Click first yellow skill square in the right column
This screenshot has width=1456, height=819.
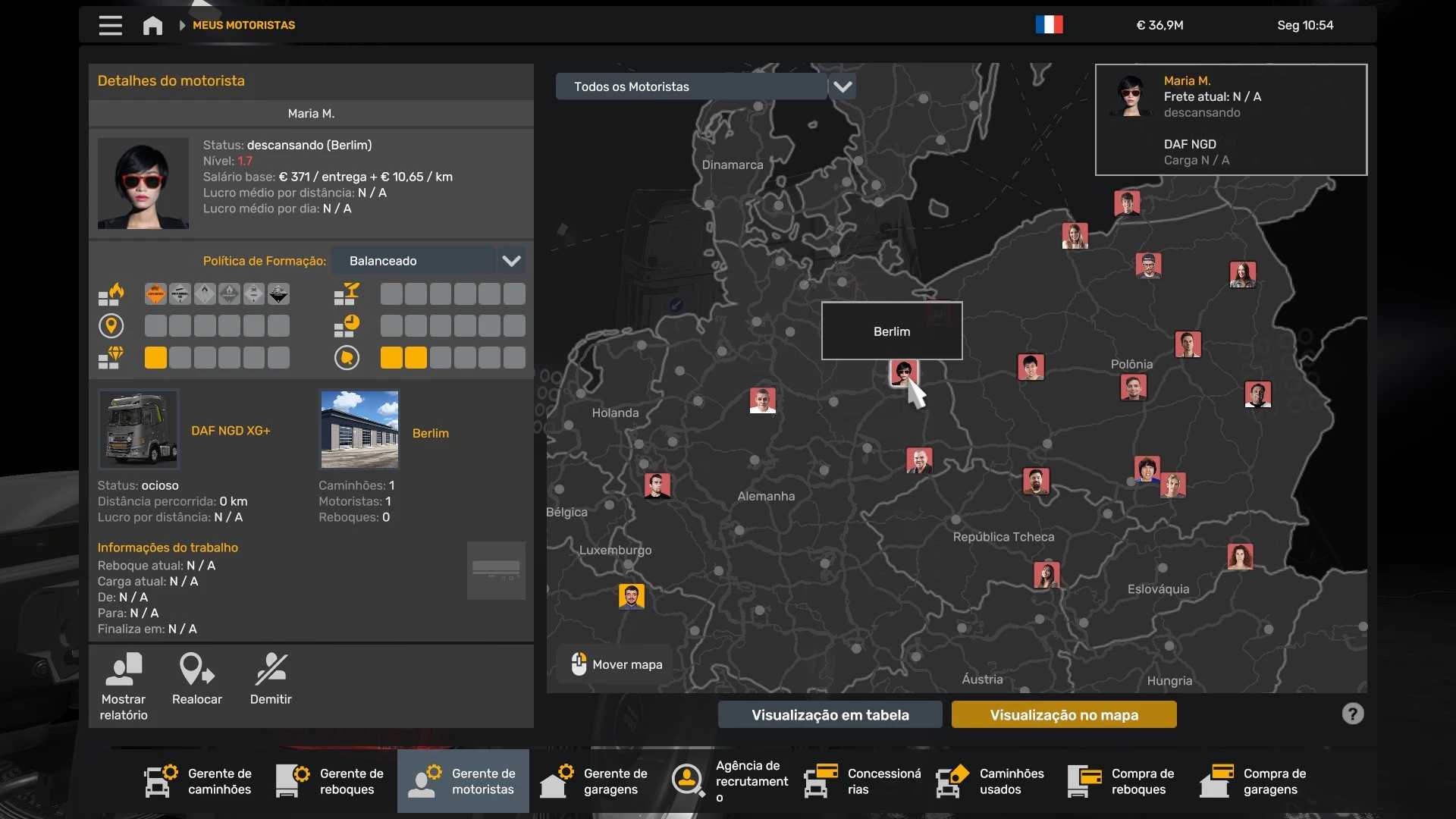tap(391, 358)
